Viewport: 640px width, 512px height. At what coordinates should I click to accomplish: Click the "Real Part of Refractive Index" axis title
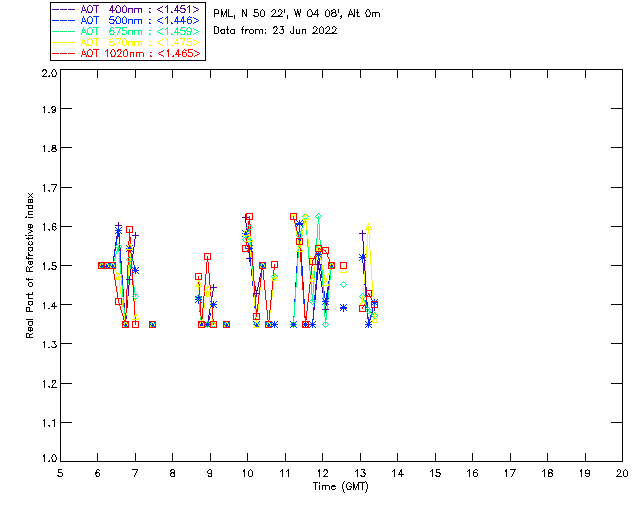pos(32,265)
